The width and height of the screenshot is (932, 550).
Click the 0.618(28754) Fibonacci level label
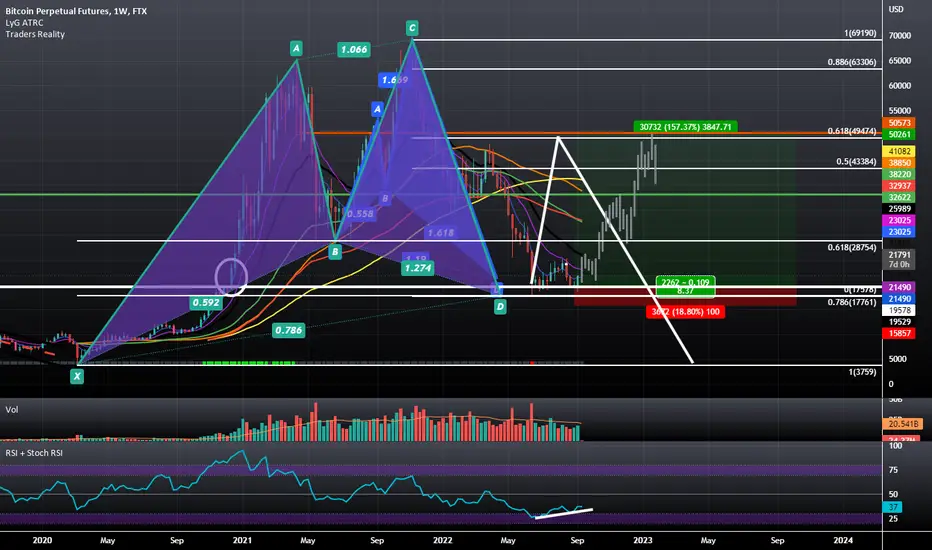click(x=852, y=247)
